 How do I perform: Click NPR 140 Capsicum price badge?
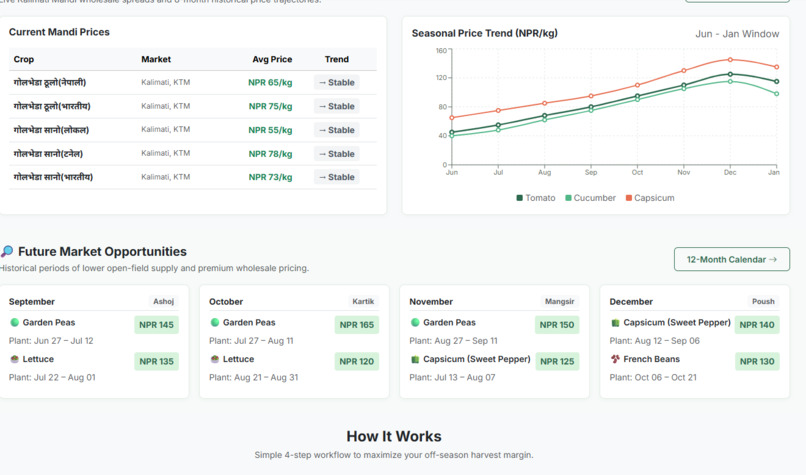tap(757, 325)
